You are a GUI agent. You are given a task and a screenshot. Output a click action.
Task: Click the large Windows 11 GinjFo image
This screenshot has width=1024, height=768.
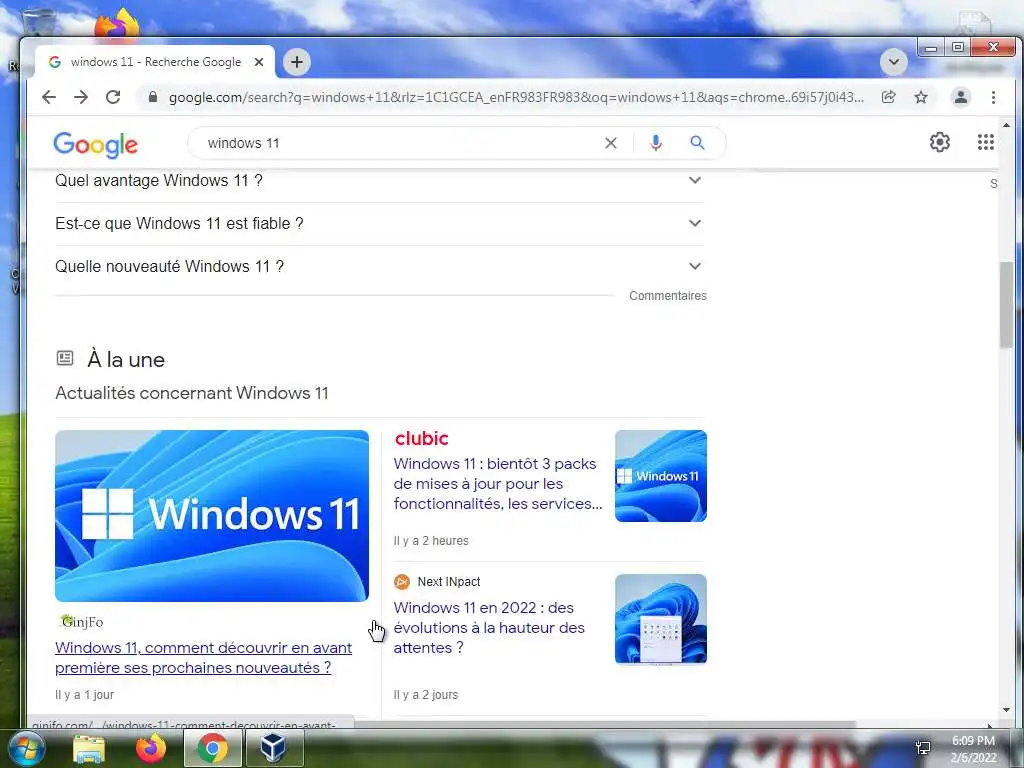[x=212, y=516]
